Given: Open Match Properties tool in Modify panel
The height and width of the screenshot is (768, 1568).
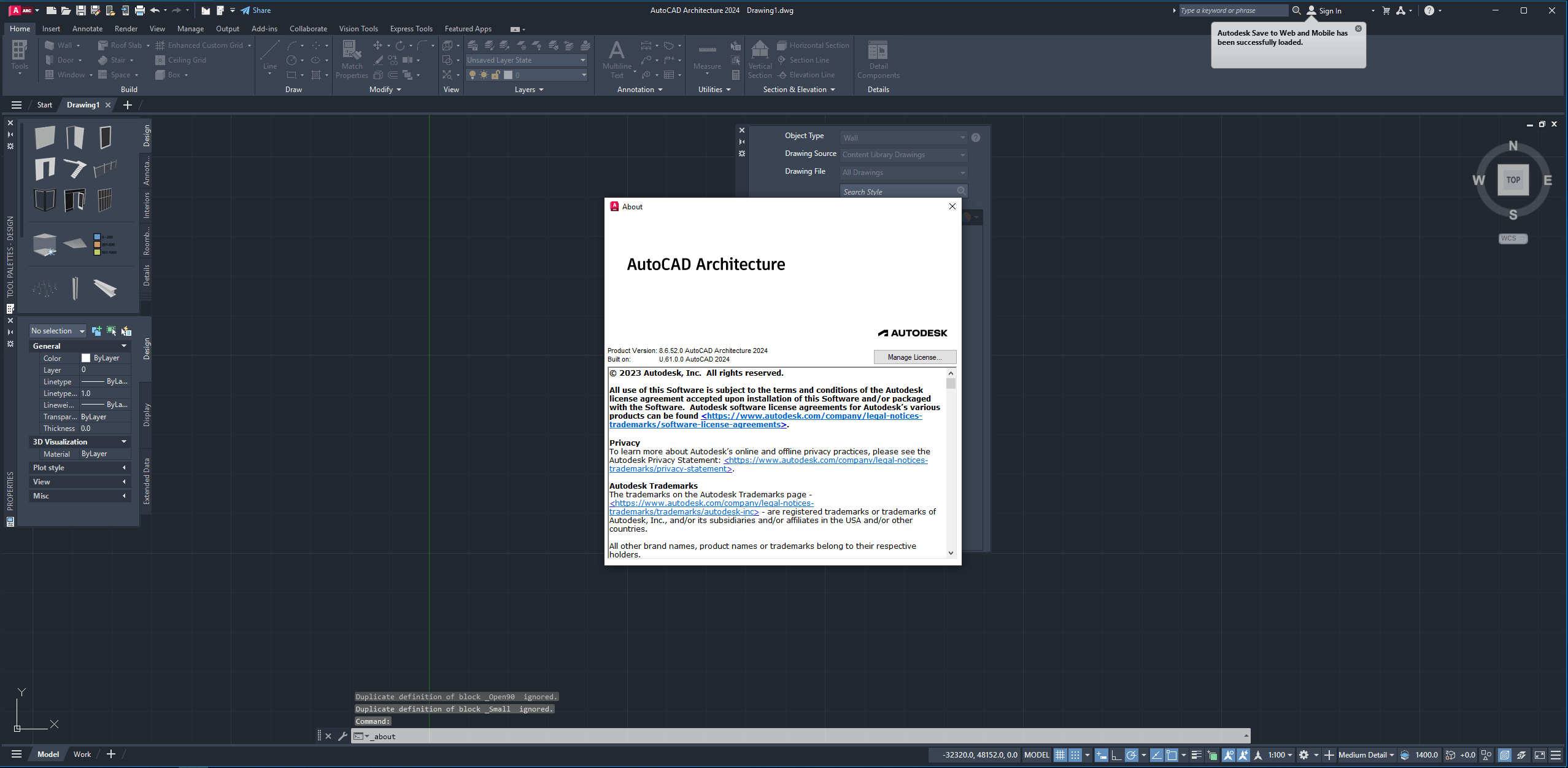Looking at the screenshot, I should (x=352, y=60).
